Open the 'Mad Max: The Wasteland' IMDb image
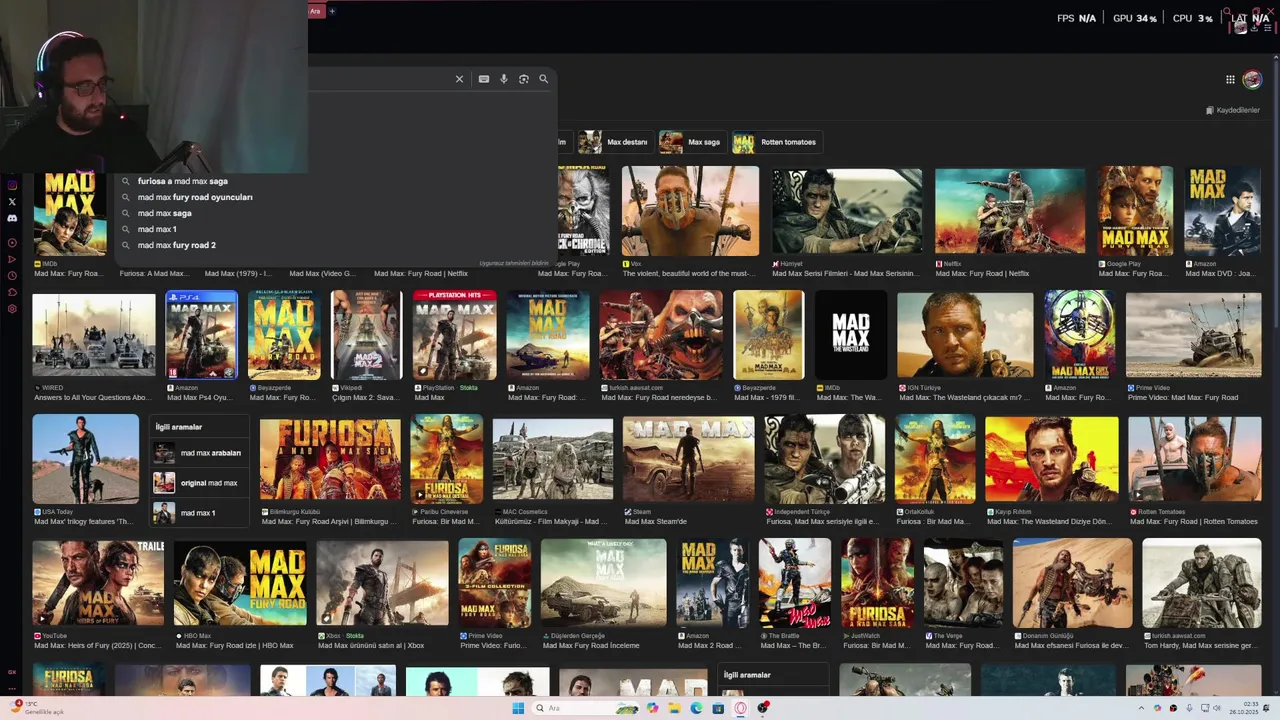The image size is (1280, 720). [x=851, y=335]
